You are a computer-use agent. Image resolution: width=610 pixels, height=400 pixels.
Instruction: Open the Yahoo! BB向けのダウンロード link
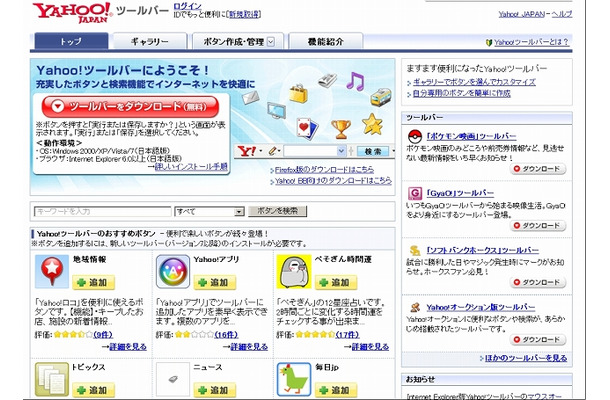coord(333,181)
